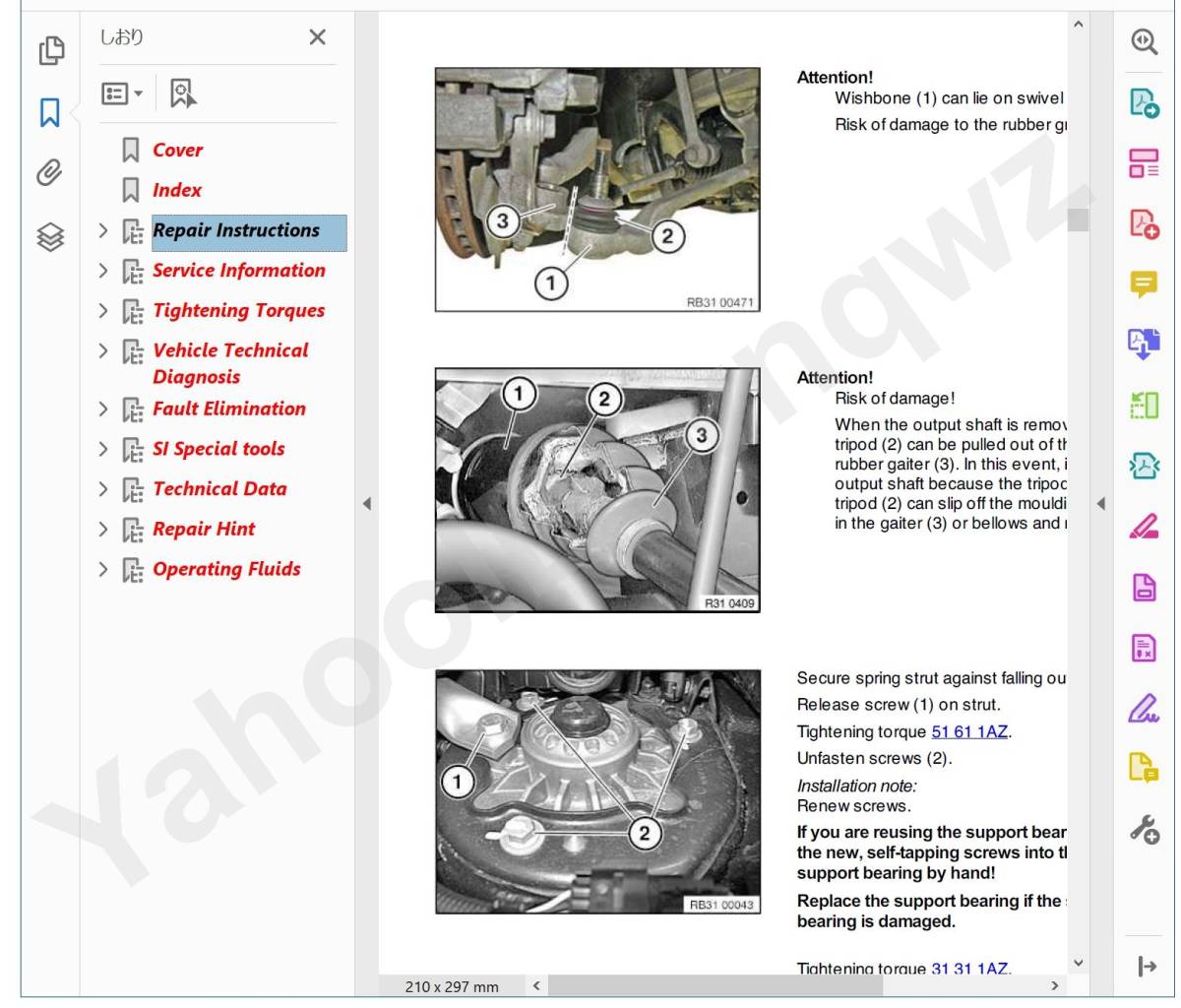Viewport: 1181px width, 1008px height.
Task: Click the strut support bearing image RB31 00043
Action: point(597,791)
